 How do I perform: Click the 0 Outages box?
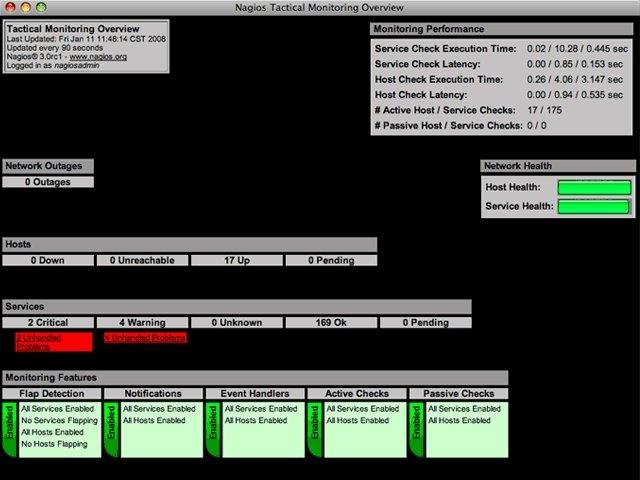[48, 182]
